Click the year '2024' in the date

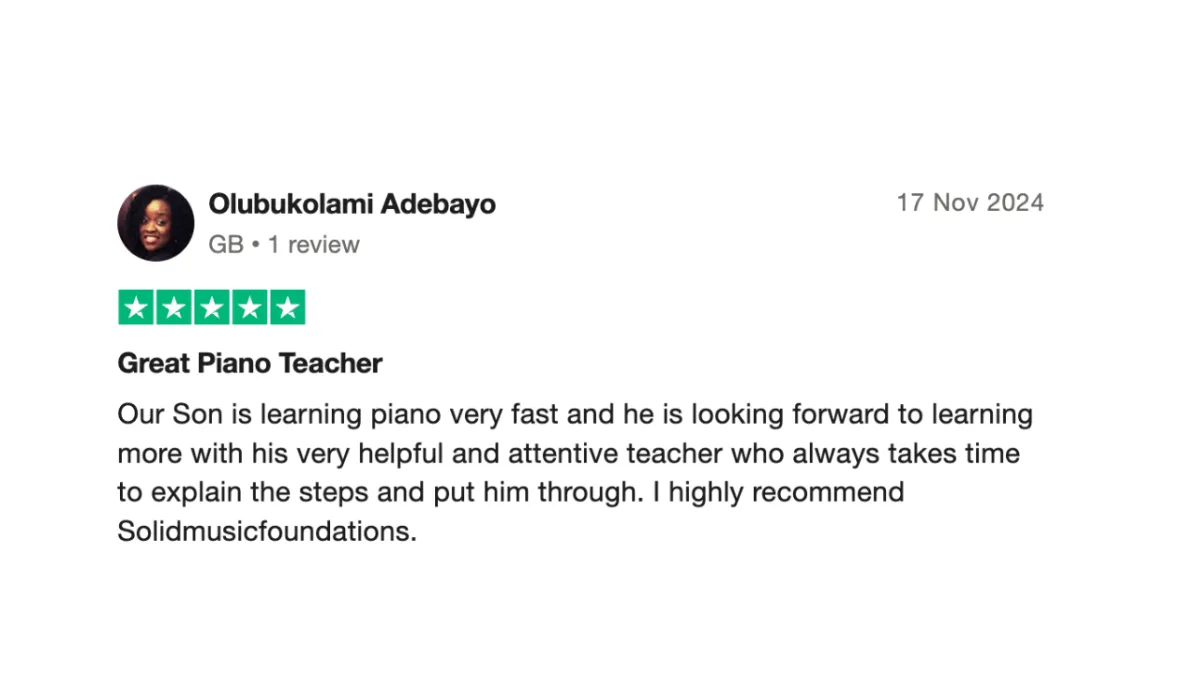(x=1015, y=203)
